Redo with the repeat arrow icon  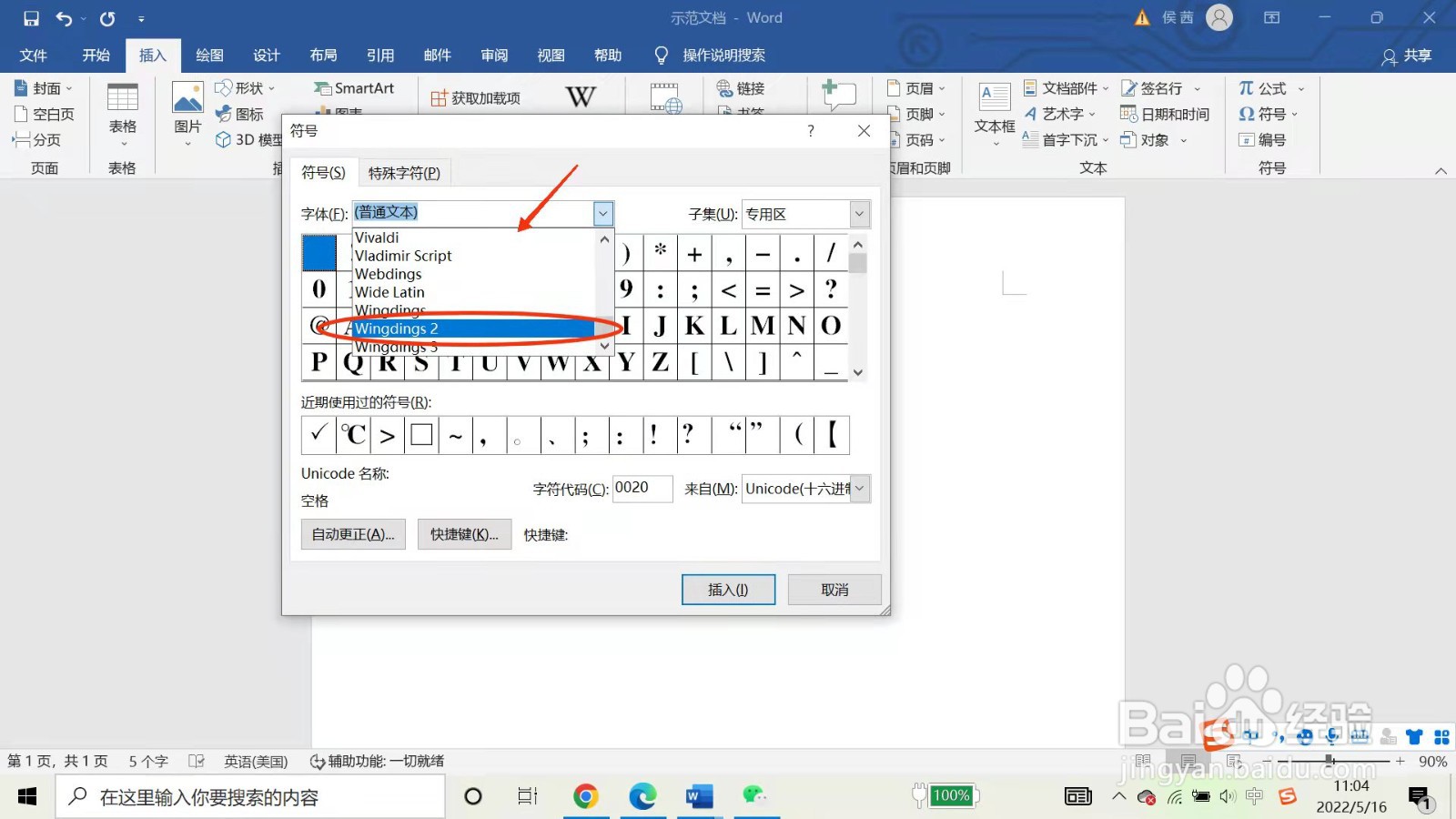point(107,18)
